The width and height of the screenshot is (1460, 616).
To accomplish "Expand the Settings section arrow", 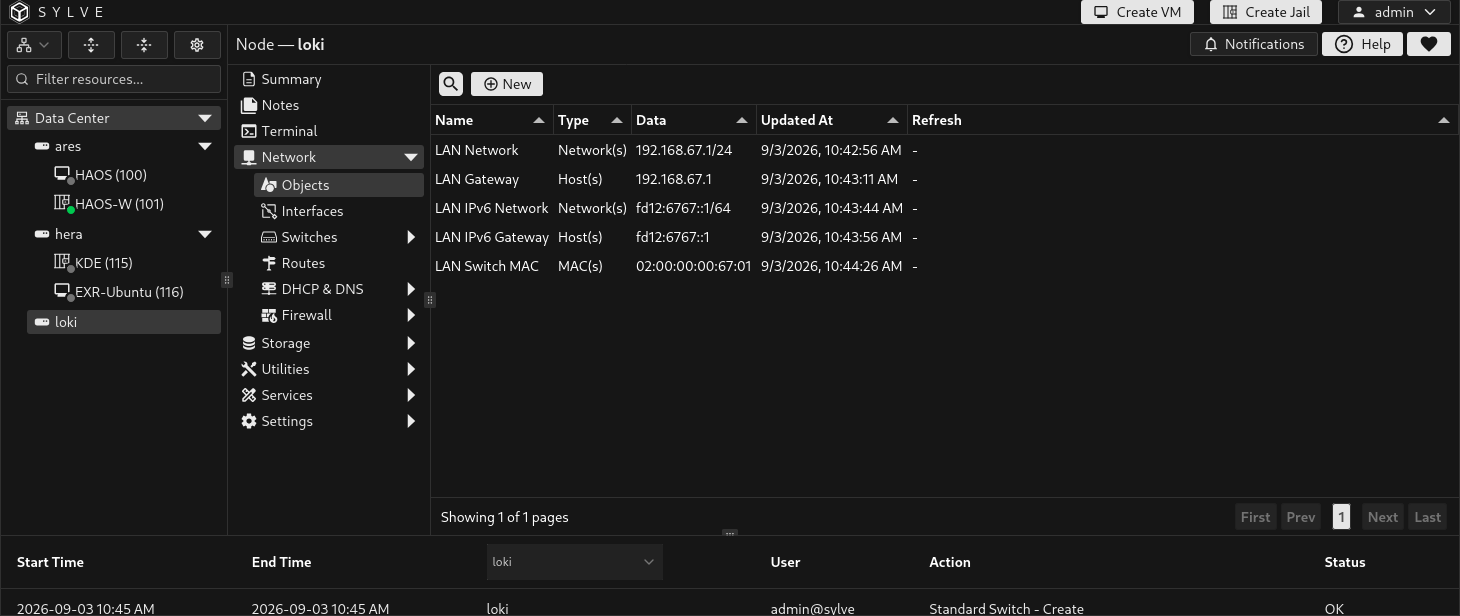I will coord(411,421).
